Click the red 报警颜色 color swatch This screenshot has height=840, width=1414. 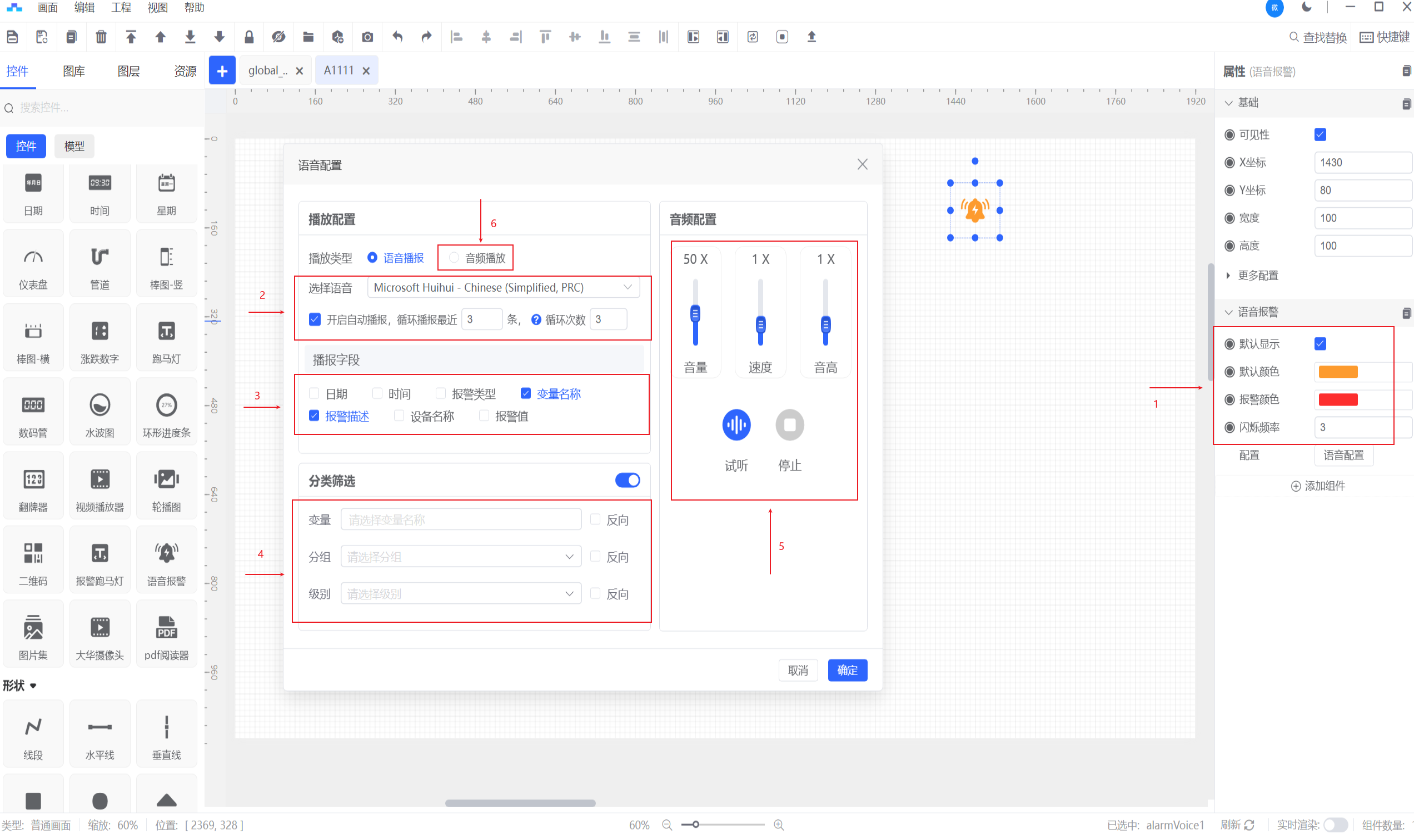[x=1337, y=399]
